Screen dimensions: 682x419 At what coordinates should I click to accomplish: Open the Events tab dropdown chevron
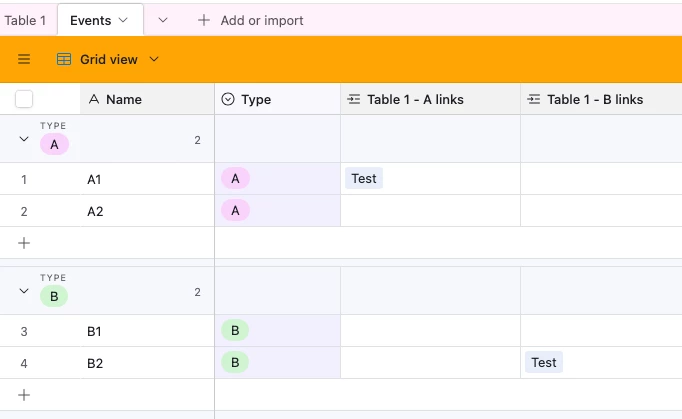[123, 20]
